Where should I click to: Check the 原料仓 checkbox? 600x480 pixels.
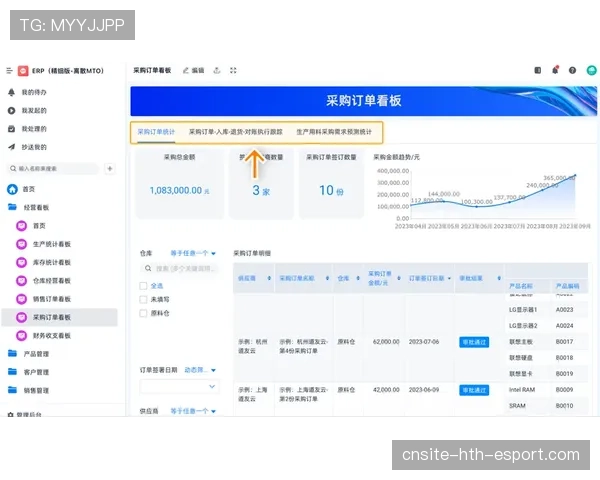tap(143, 313)
